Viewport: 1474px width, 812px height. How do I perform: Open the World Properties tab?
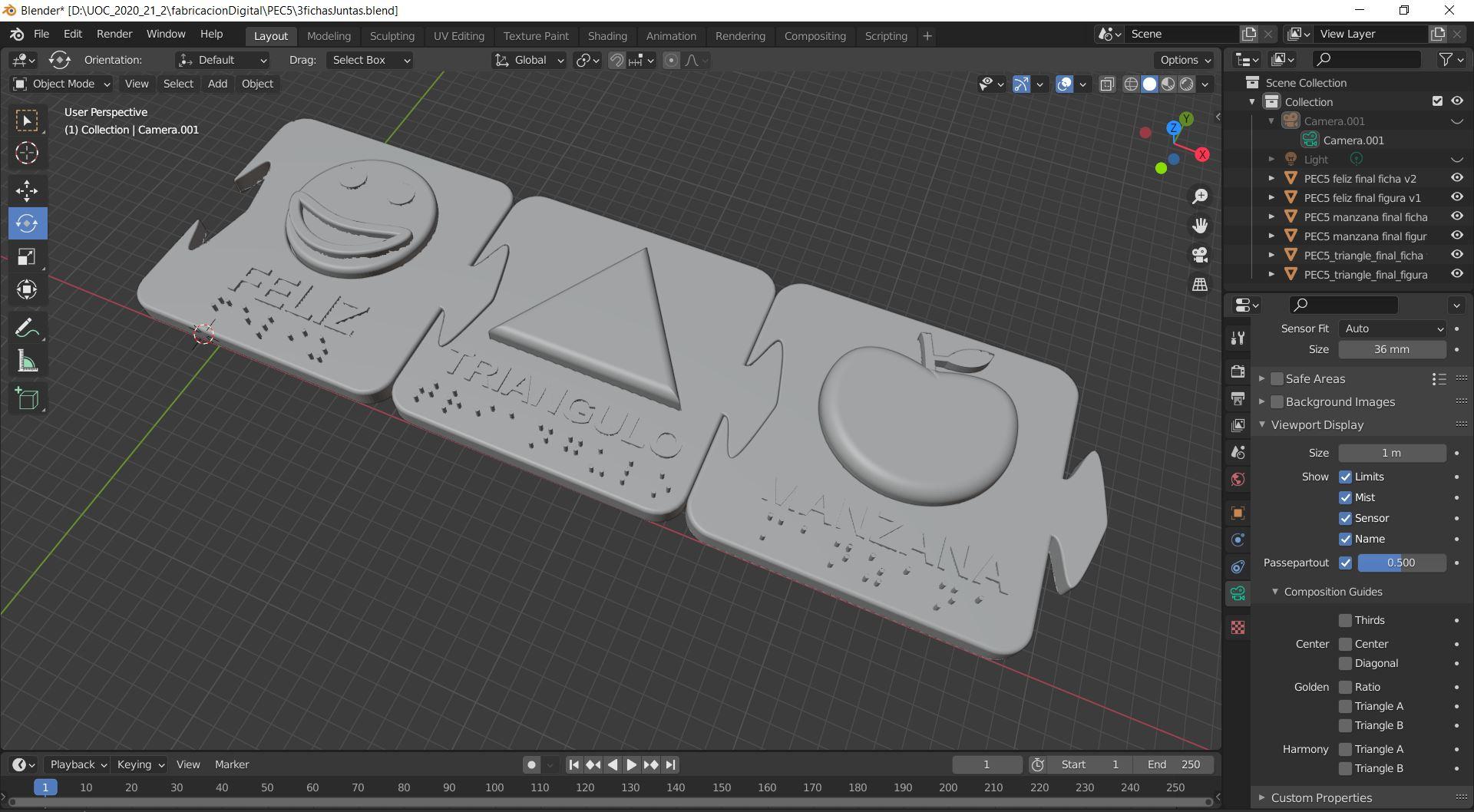[1238, 479]
